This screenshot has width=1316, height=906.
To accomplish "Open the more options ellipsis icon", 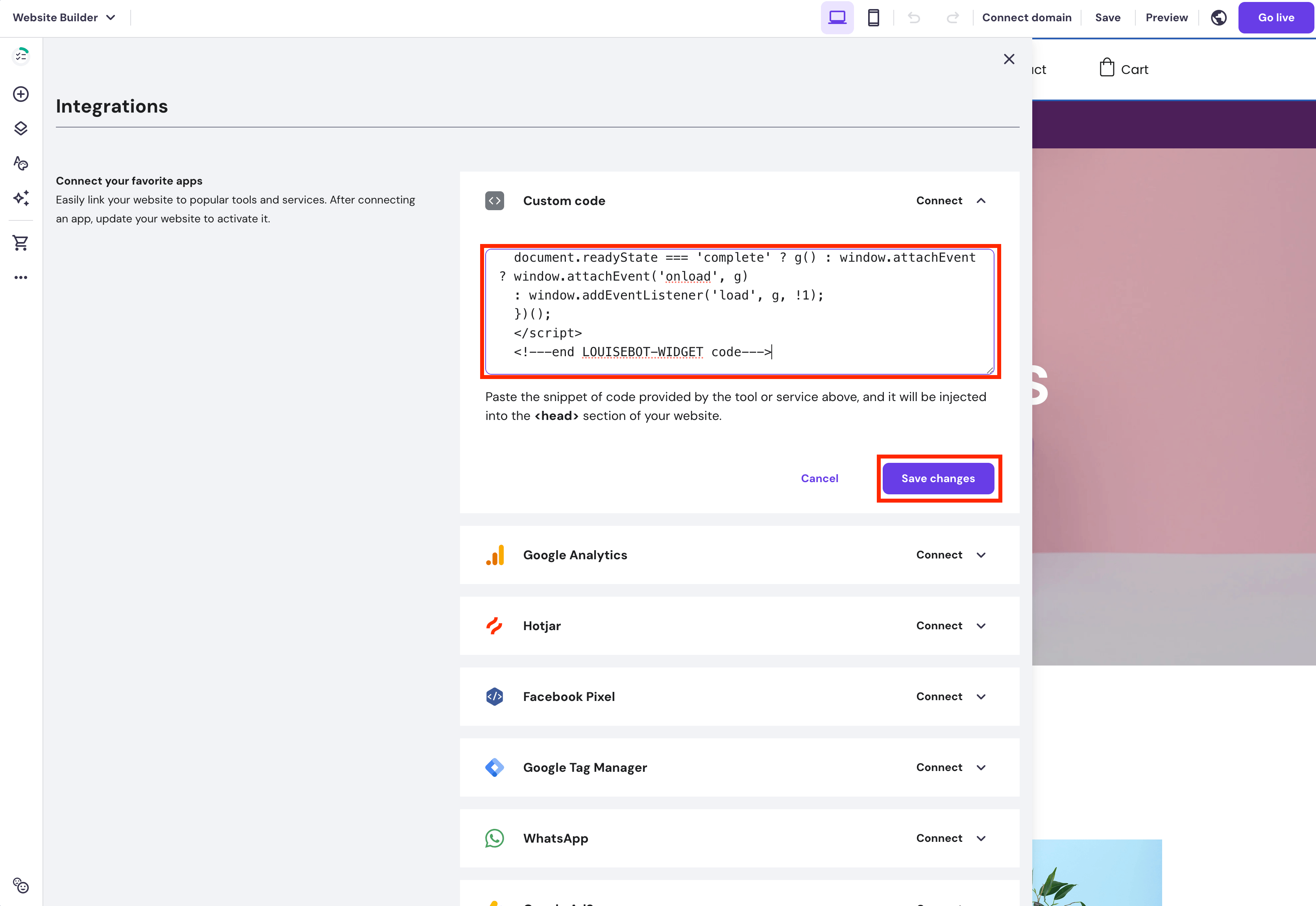I will (x=21, y=277).
